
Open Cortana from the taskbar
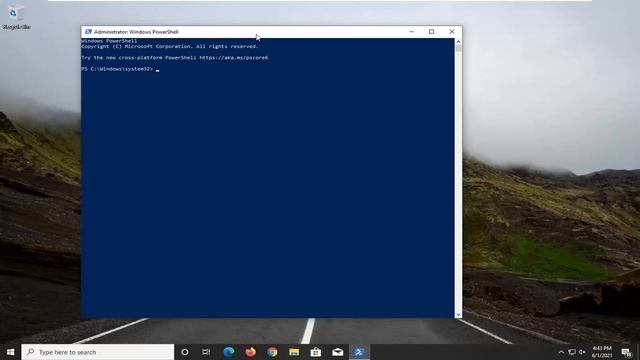tap(184, 352)
